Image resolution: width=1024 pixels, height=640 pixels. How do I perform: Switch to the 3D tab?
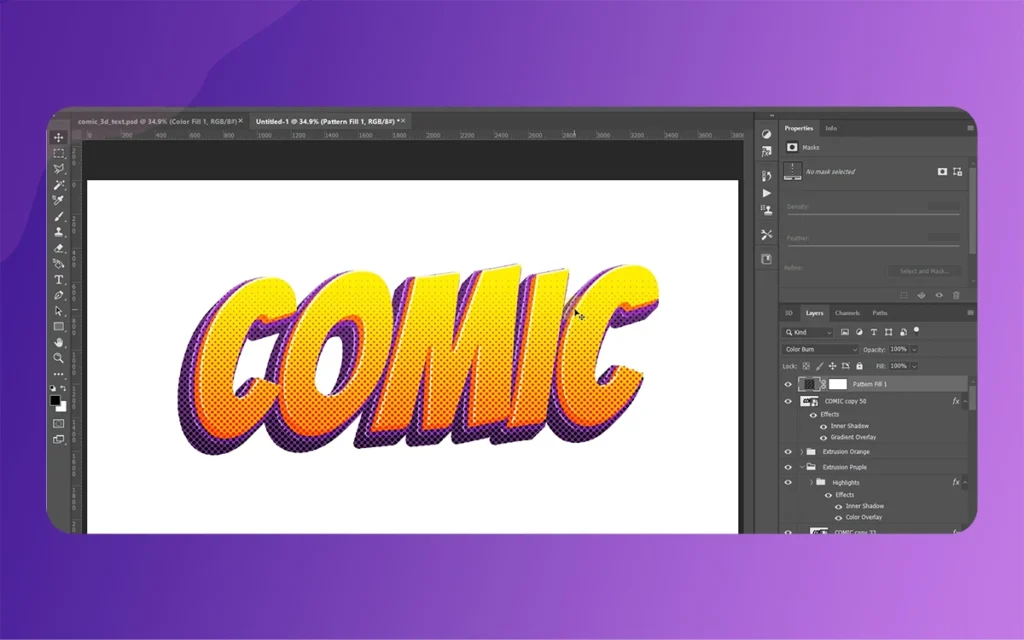[x=788, y=313]
